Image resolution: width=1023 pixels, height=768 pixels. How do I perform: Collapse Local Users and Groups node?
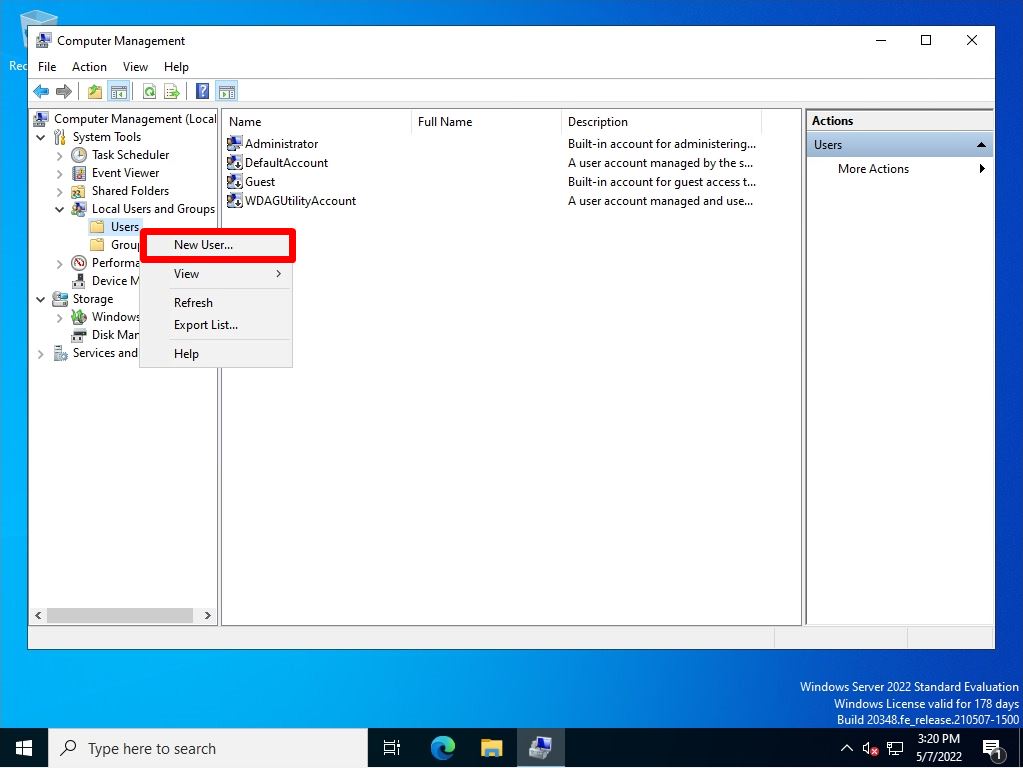pos(59,209)
